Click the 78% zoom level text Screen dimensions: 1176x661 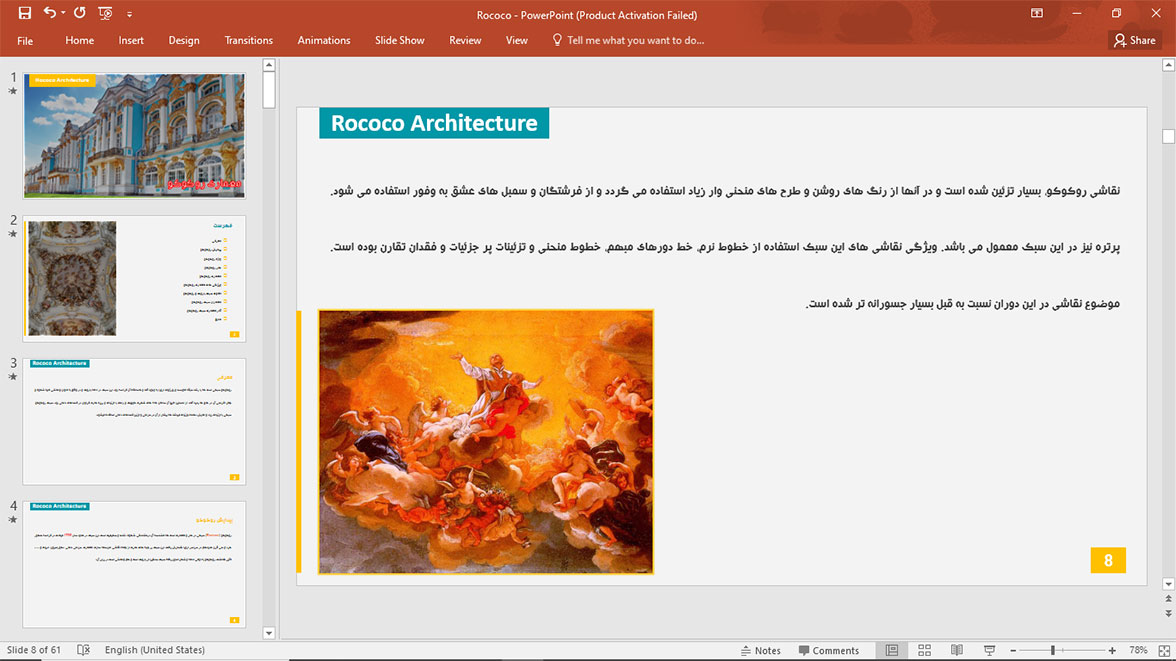(1138, 650)
